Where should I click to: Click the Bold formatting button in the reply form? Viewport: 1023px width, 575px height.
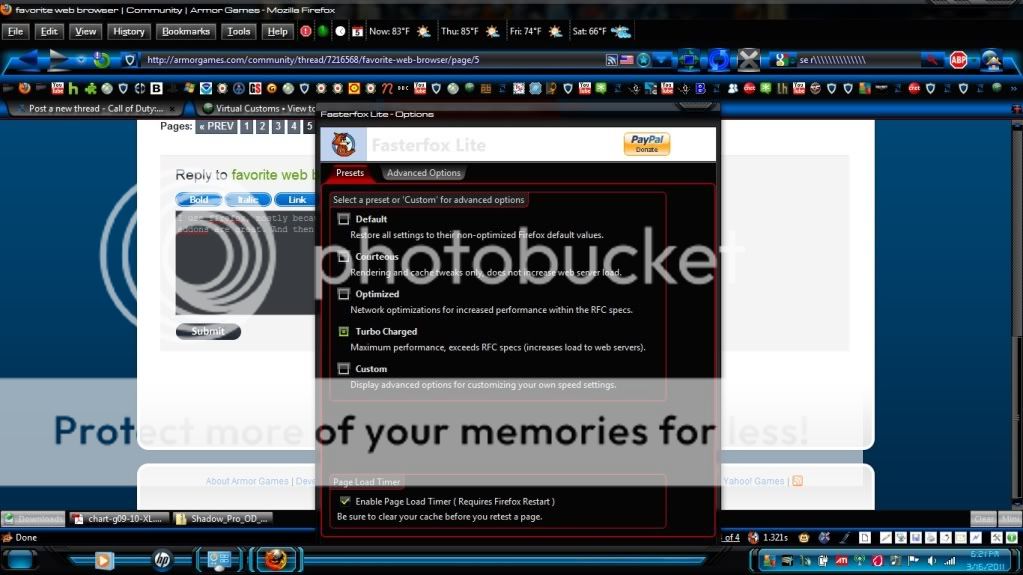pyautogui.click(x=199, y=200)
